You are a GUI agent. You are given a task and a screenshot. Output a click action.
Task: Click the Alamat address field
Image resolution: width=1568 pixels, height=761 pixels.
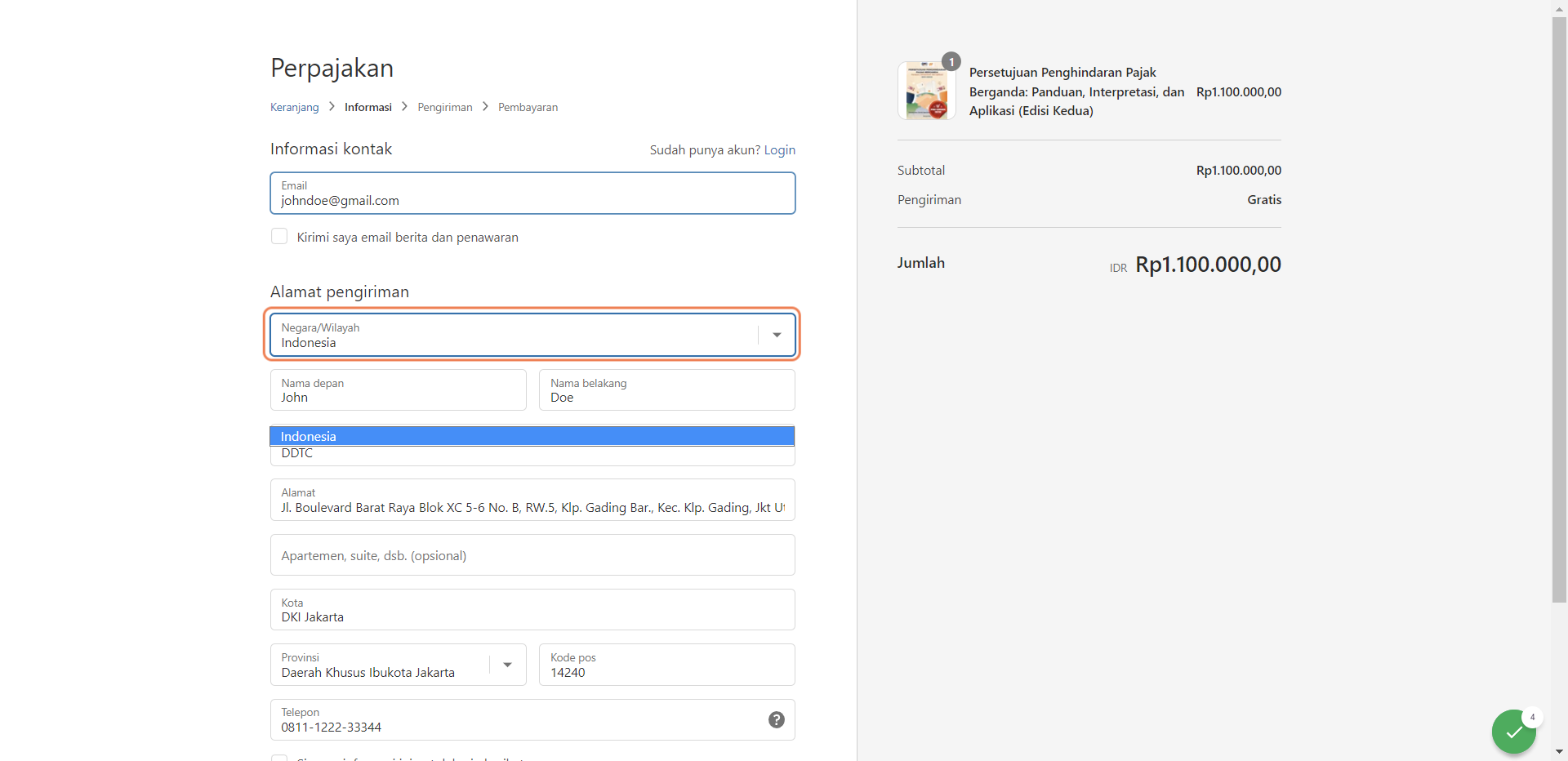[532, 500]
